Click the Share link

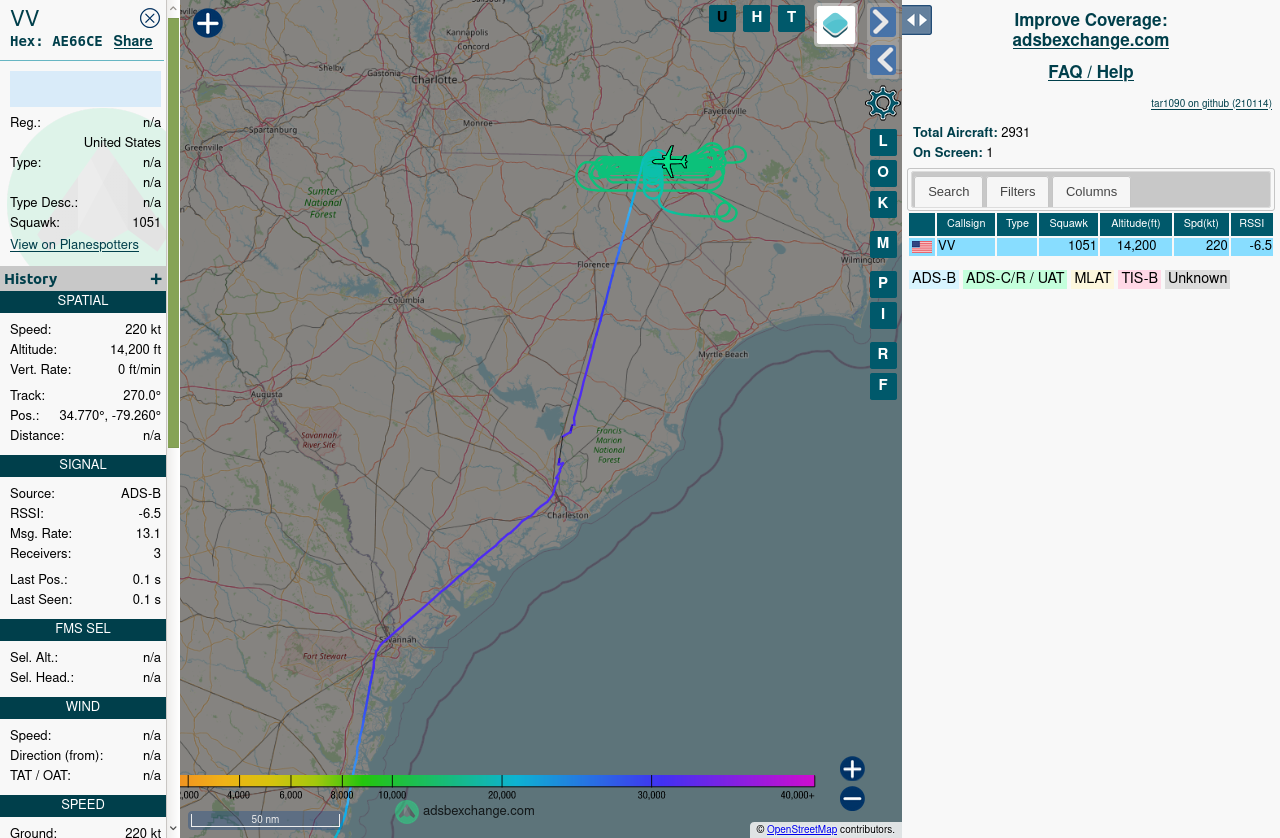point(133,41)
